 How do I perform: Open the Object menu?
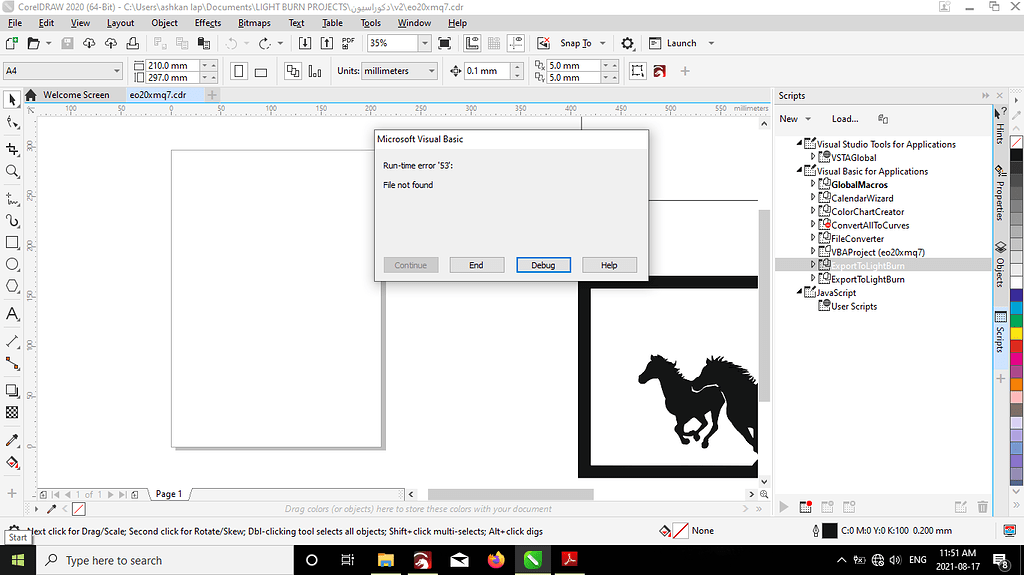(x=165, y=23)
